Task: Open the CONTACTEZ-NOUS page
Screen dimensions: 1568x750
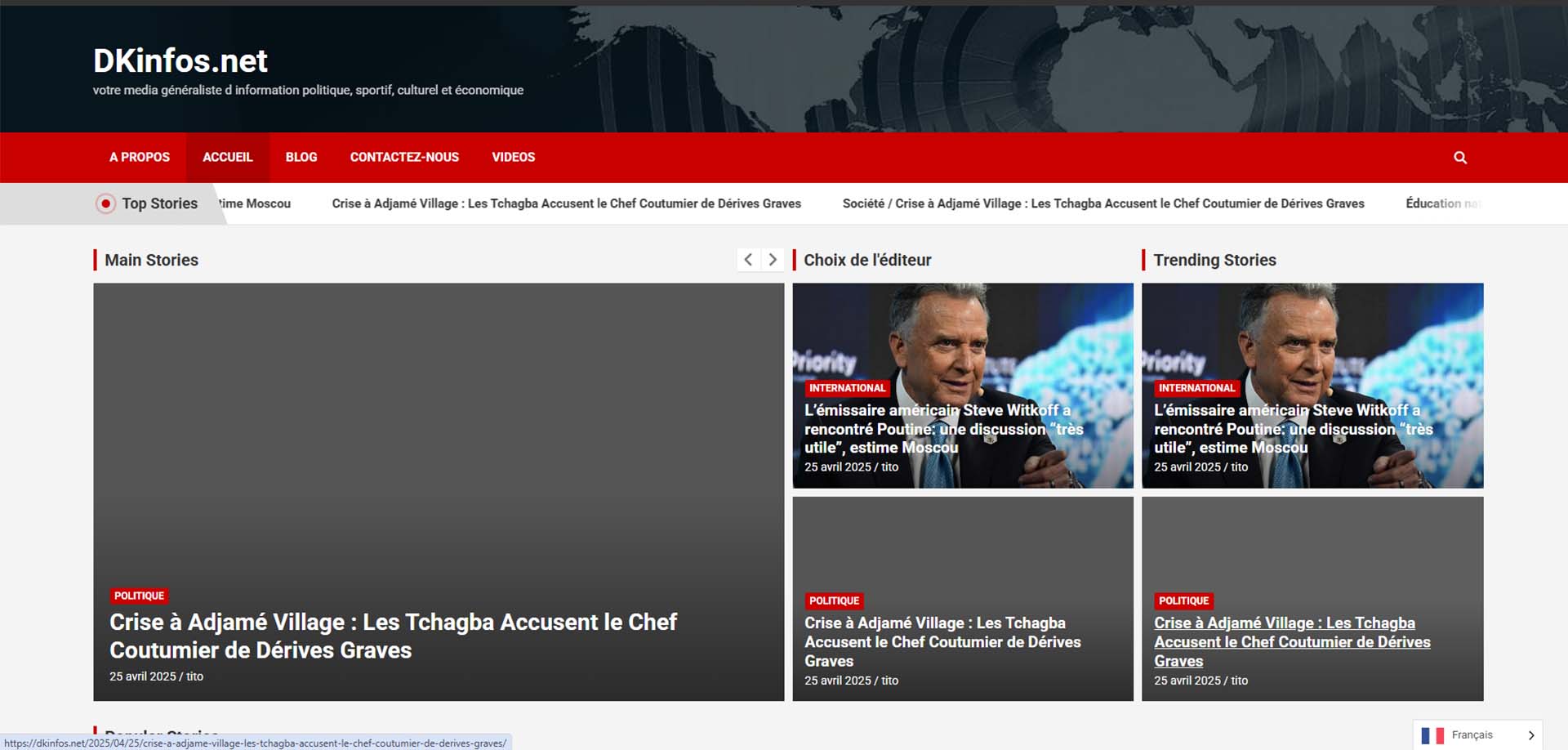Action: (x=404, y=157)
